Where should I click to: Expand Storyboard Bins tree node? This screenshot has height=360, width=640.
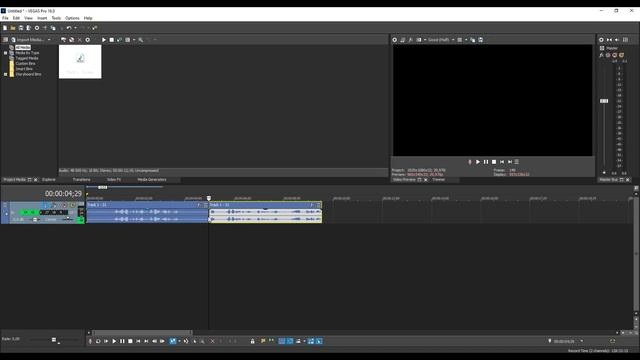pyautogui.click(x=5, y=75)
